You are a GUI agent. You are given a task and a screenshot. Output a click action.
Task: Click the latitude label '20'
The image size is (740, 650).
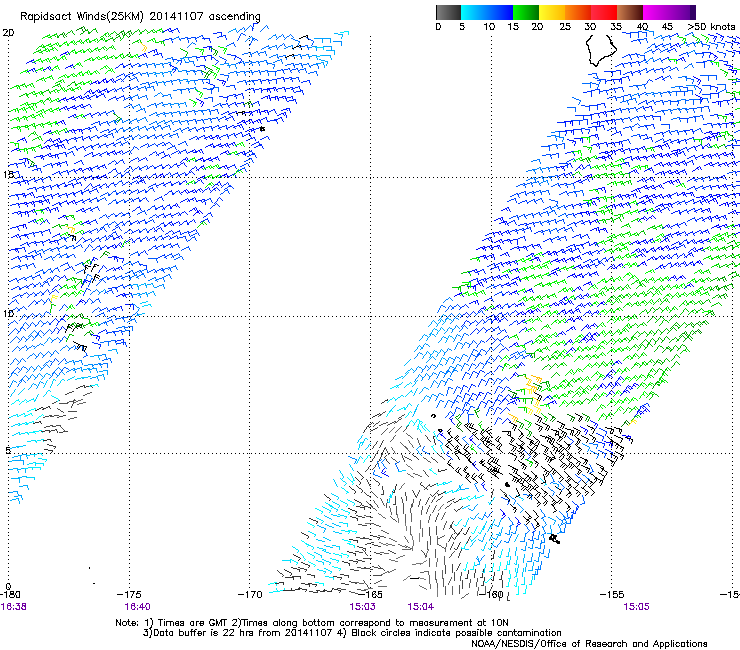pyautogui.click(x=8, y=33)
